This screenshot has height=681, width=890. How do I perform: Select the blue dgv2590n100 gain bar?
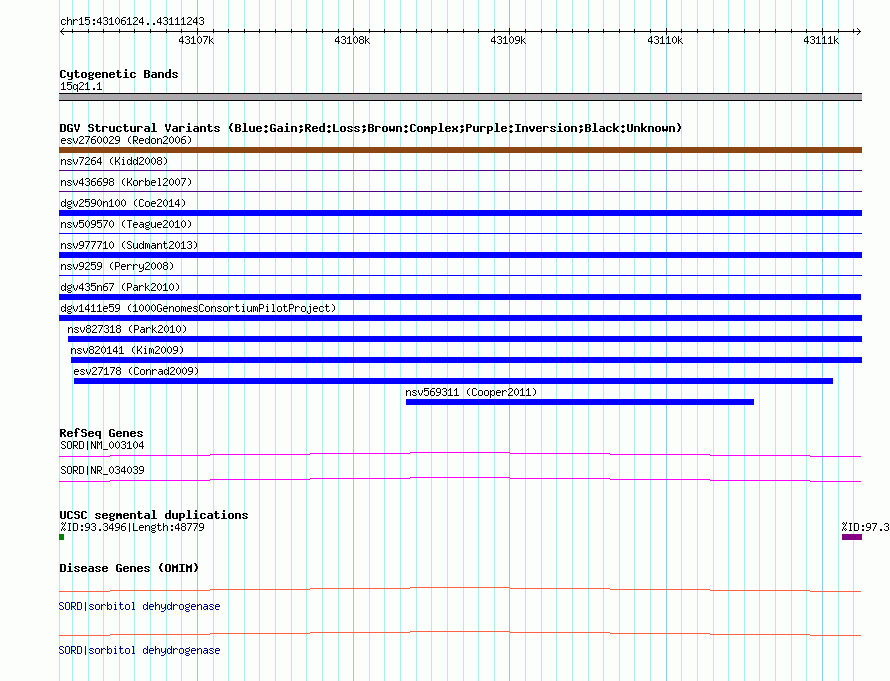[x=460, y=213]
